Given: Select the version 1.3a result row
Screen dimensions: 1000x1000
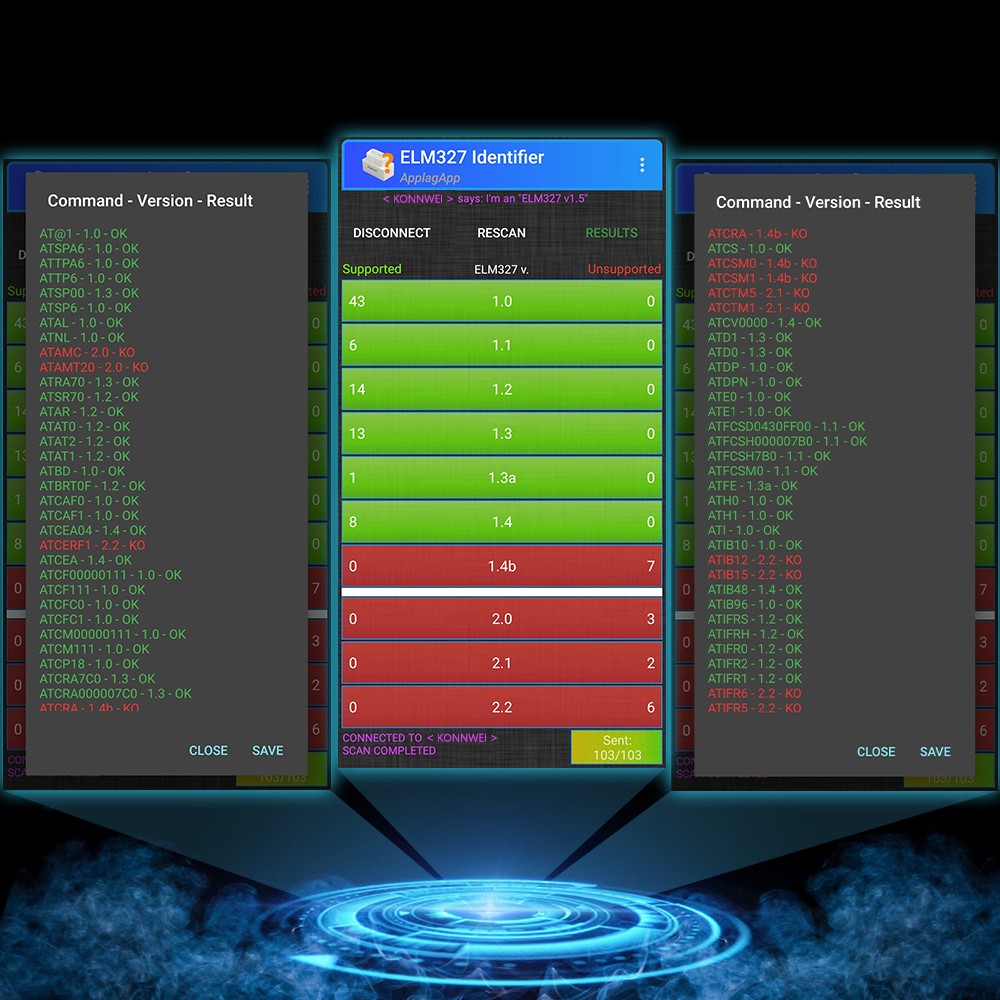Looking at the screenshot, I should [x=502, y=477].
